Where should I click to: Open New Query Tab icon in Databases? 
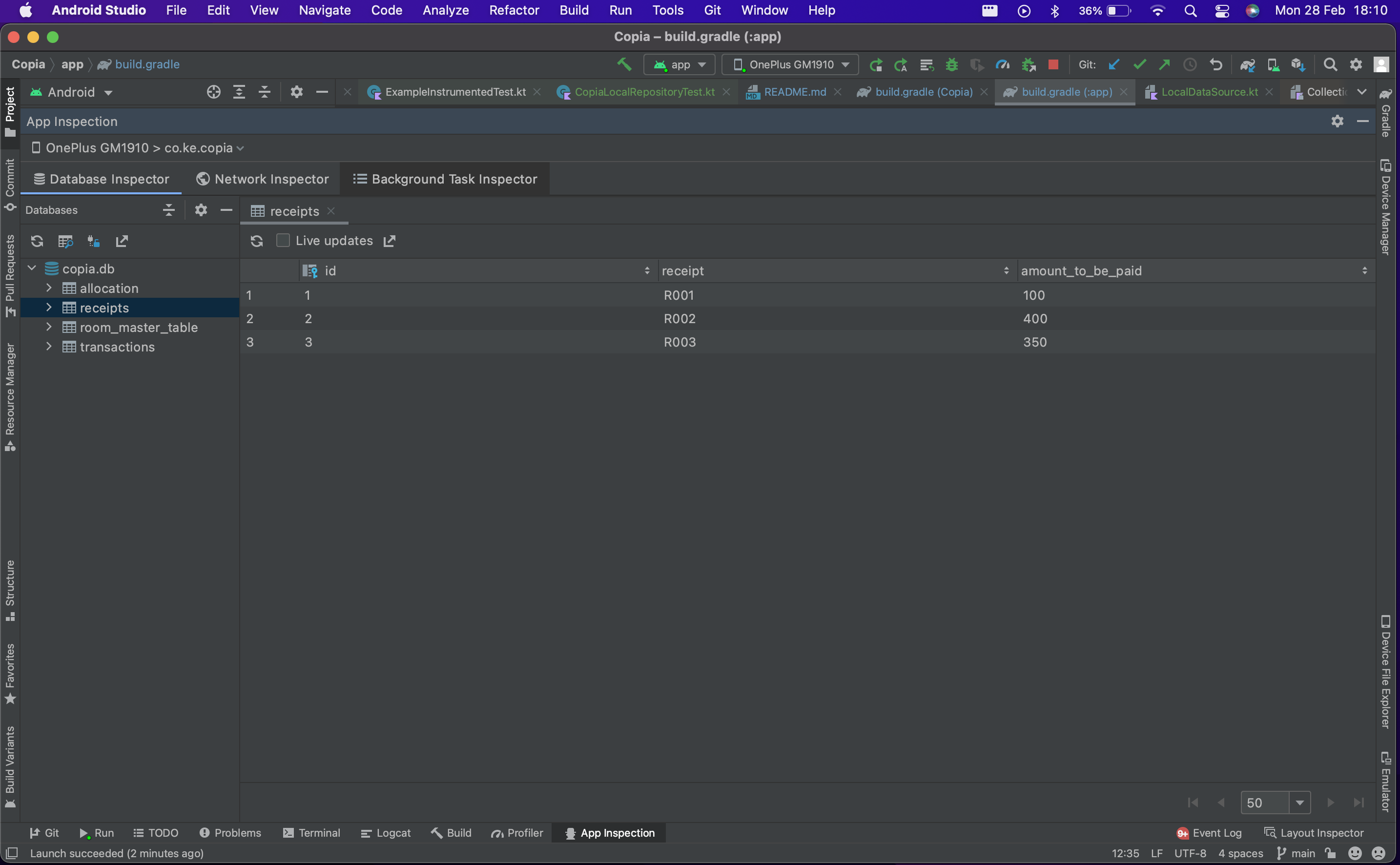[66, 242]
